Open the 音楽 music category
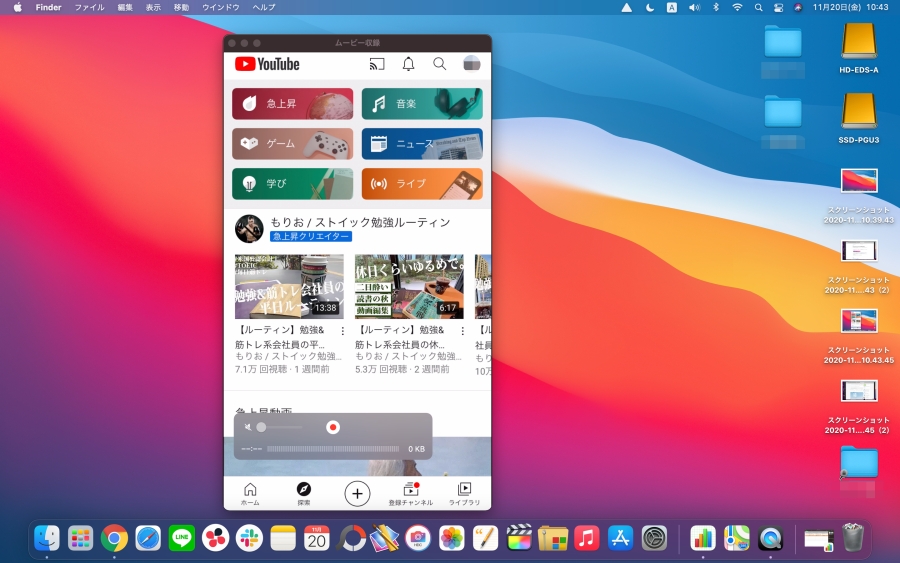This screenshot has height=563, width=900. [x=422, y=104]
